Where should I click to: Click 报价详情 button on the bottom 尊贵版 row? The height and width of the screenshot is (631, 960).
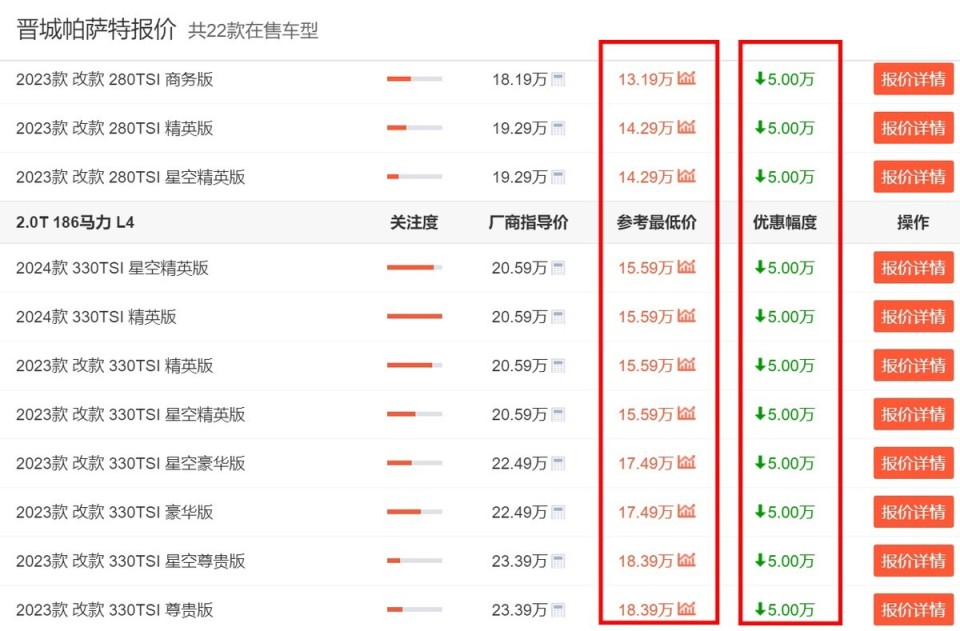coord(912,609)
